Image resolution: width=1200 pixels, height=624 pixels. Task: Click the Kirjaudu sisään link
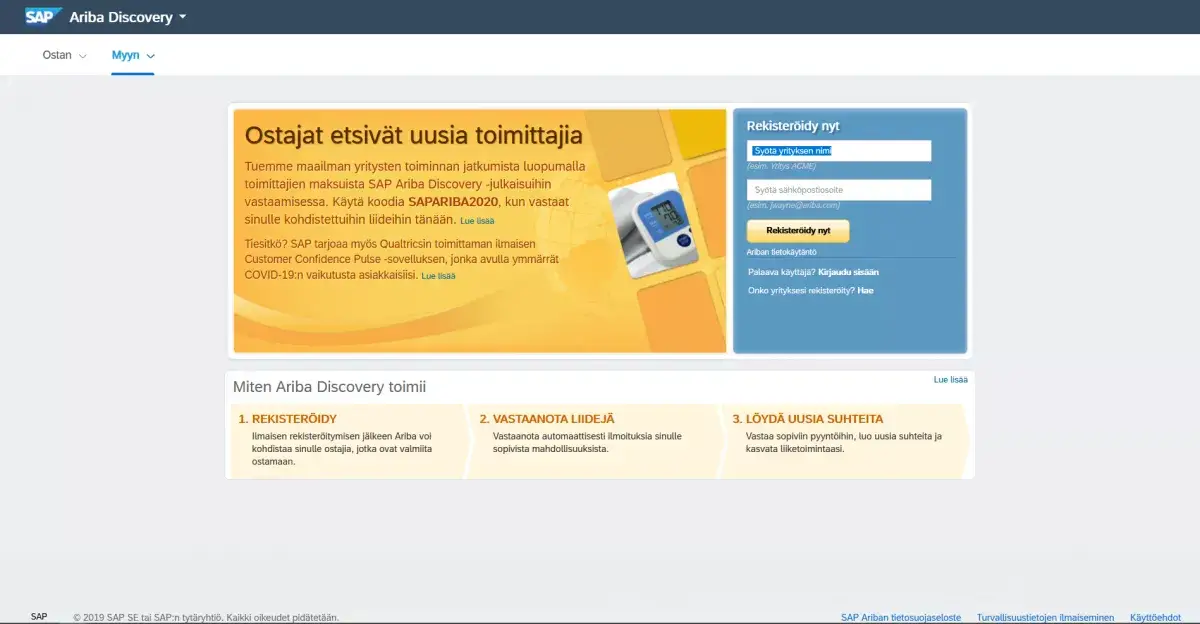[x=848, y=271]
